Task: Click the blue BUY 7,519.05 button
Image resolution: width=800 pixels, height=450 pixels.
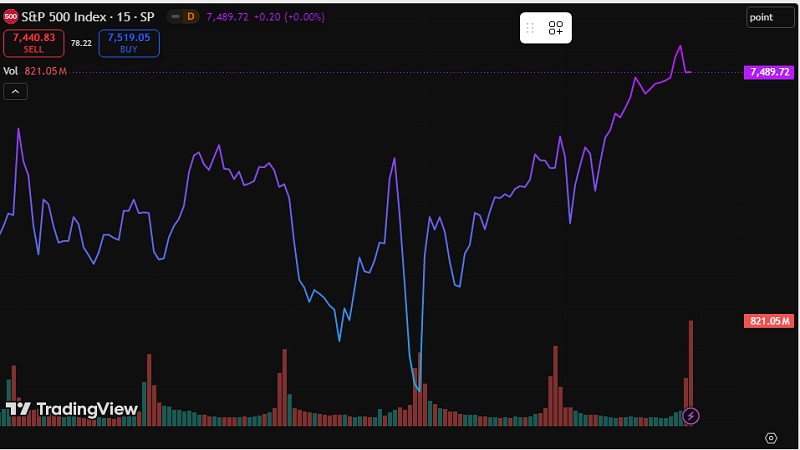Action: tap(129, 43)
